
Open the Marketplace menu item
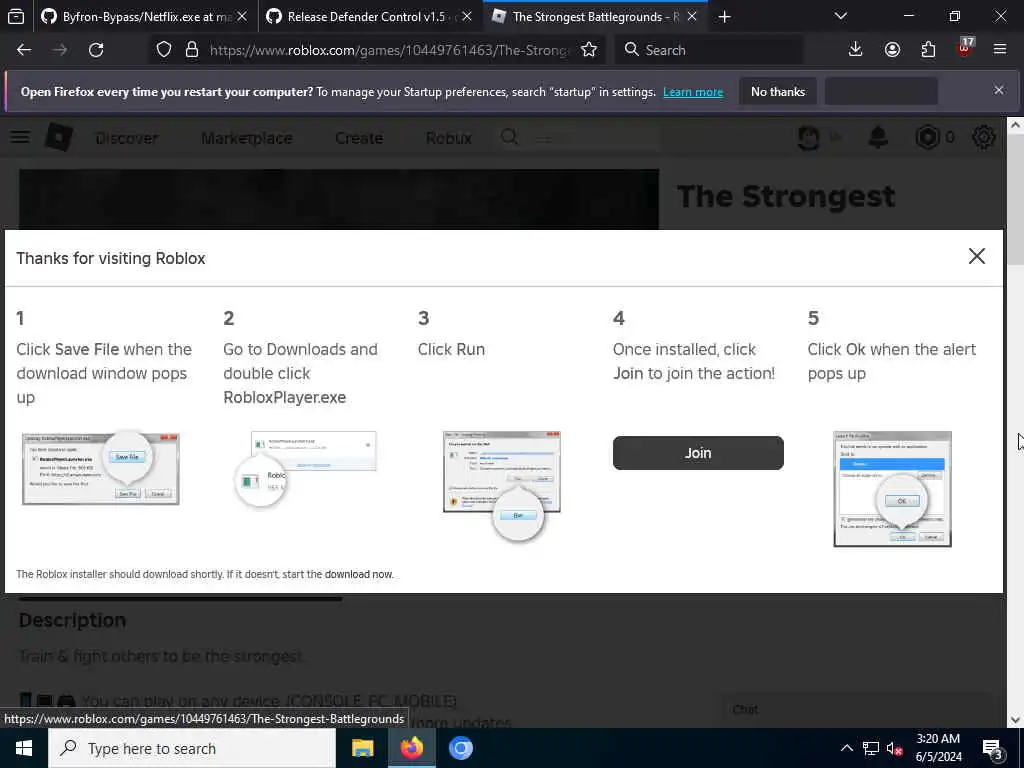point(247,138)
